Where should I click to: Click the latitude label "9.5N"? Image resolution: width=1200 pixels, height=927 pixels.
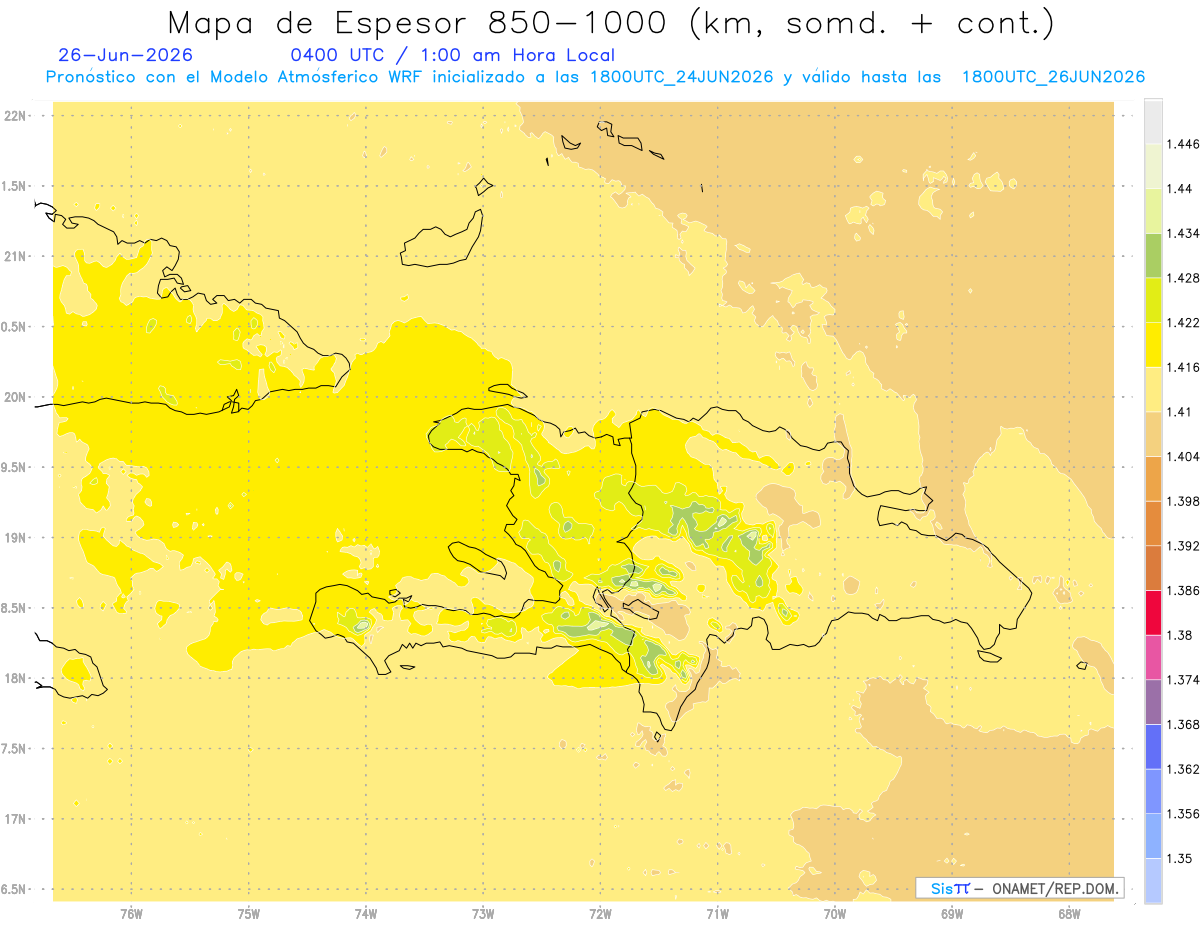coord(13,467)
